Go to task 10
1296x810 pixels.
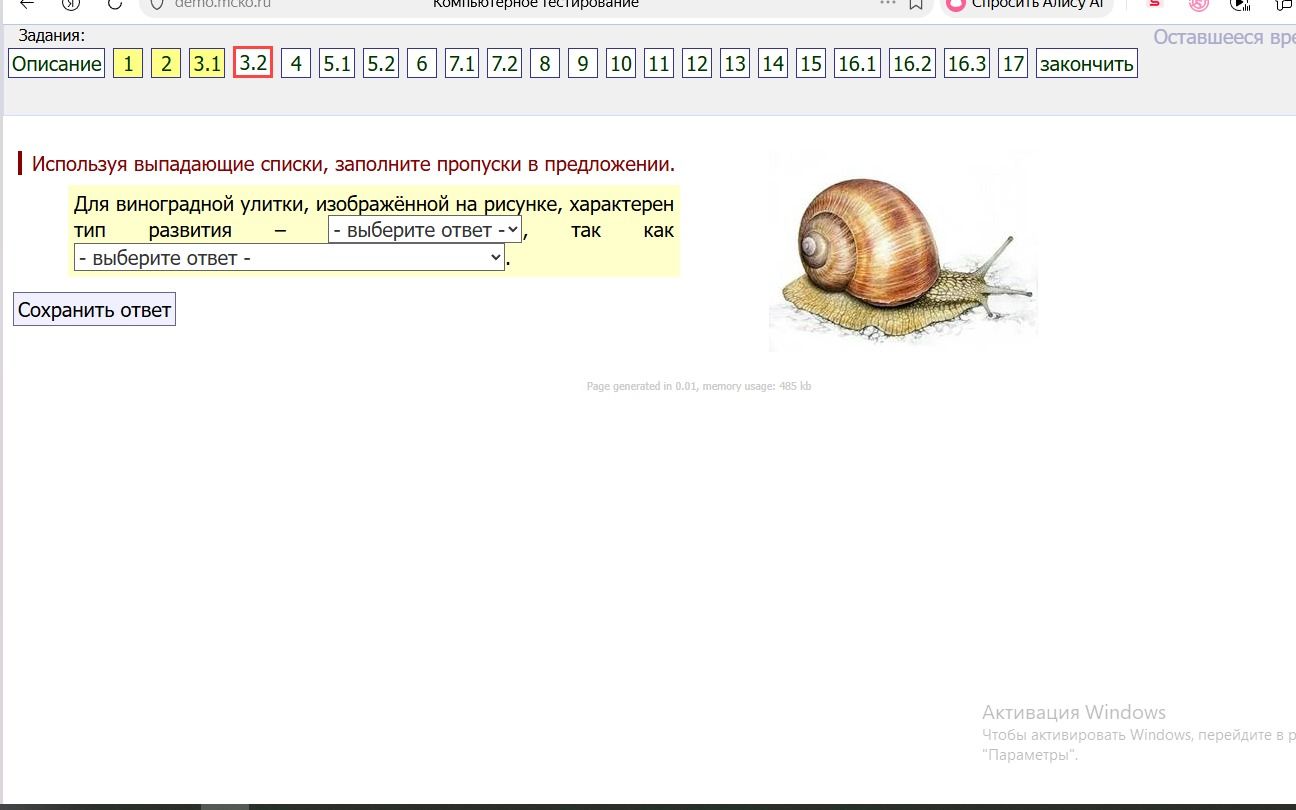pyautogui.click(x=621, y=64)
